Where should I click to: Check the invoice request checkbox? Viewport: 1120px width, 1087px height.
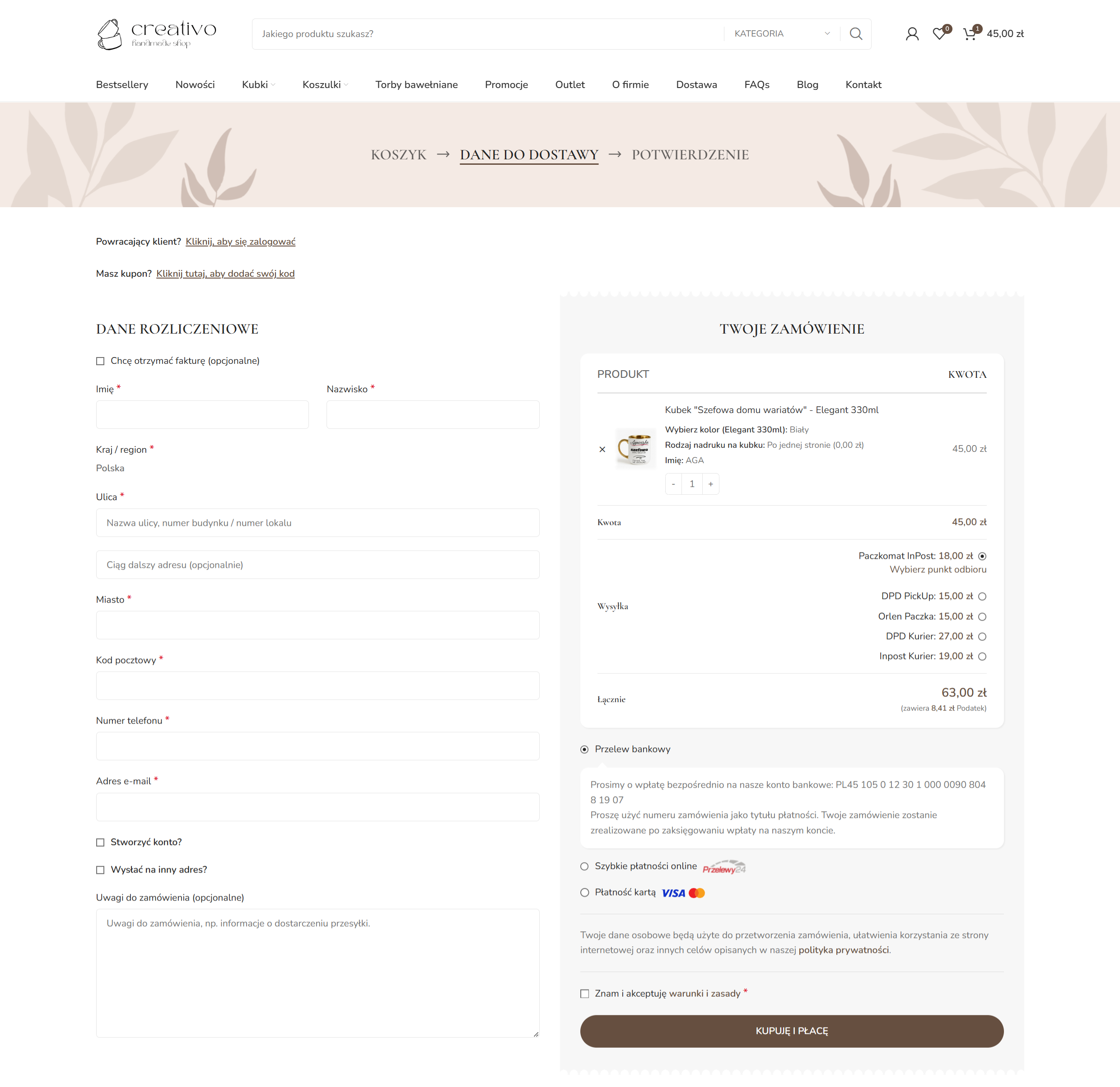[101, 361]
